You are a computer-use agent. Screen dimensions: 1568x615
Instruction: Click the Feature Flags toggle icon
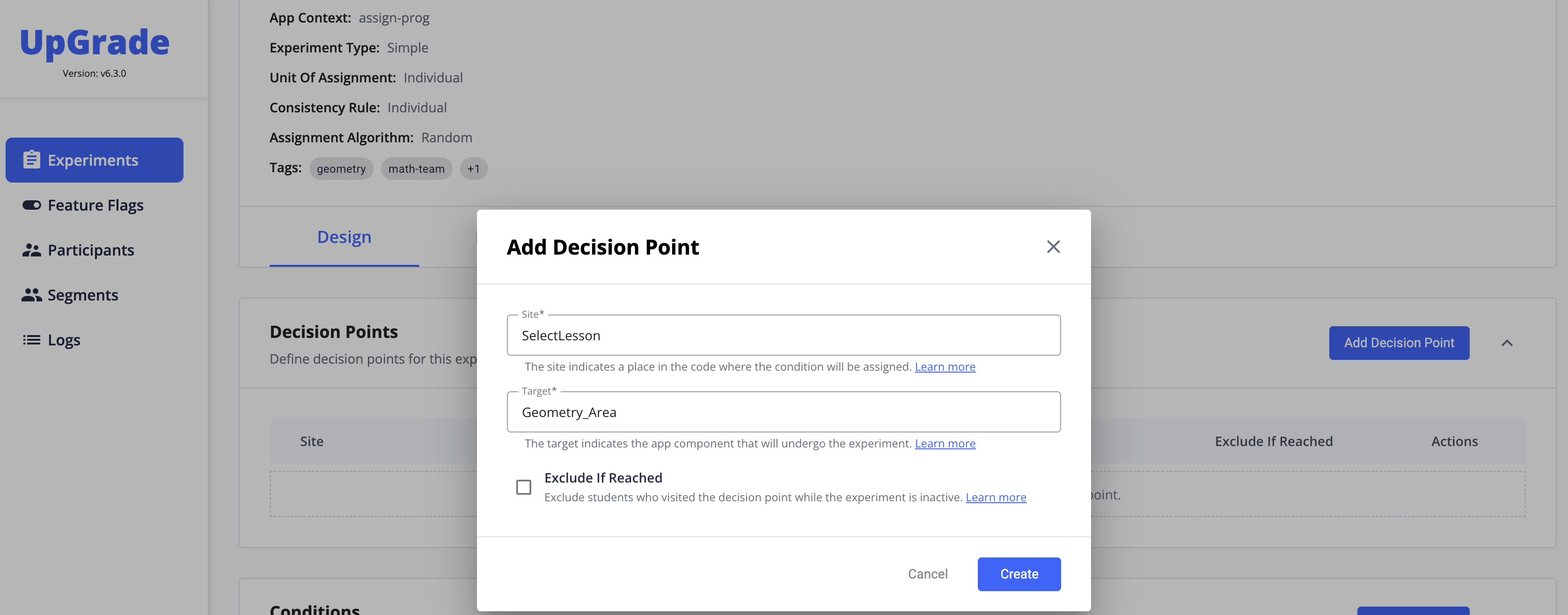[32, 205]
